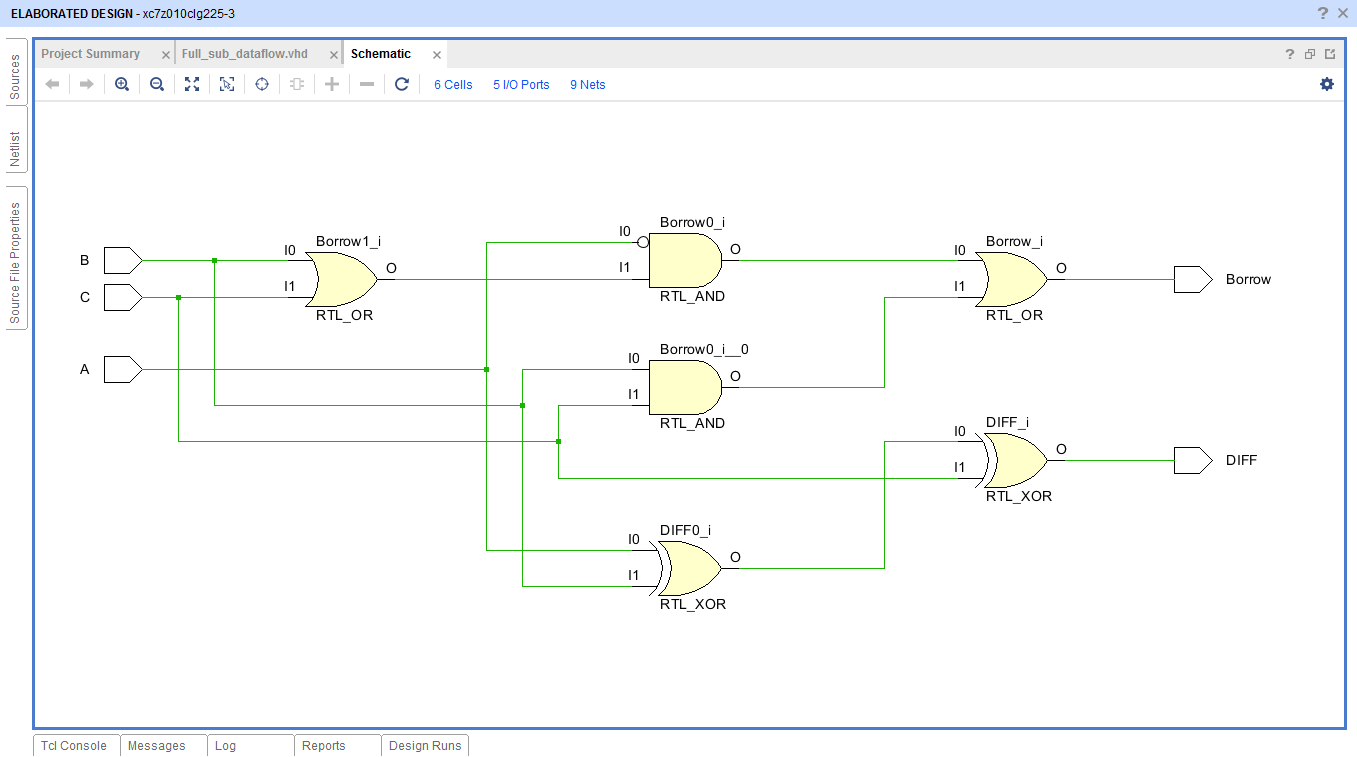Click the toggle autohide pins icon
This screenshot has width=1357, height=757.
pos(296,85)
